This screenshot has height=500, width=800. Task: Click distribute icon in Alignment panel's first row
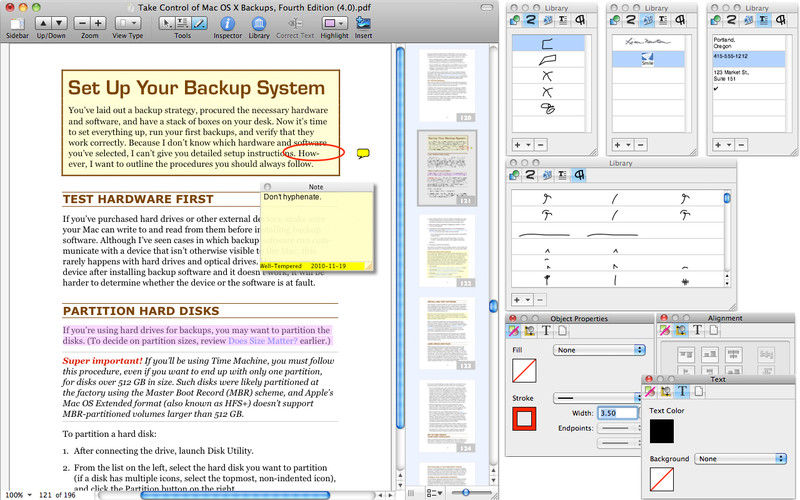tap(766, 354)
